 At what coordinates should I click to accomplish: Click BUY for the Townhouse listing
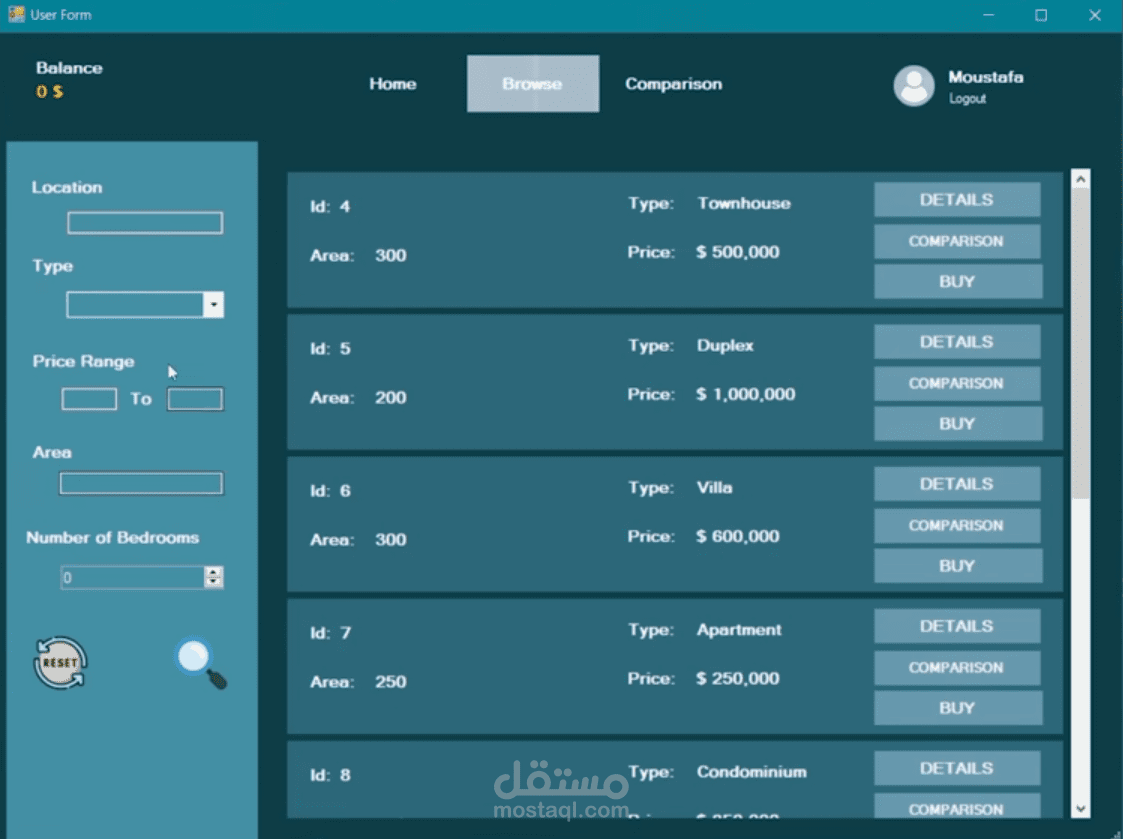coord(958,282)
